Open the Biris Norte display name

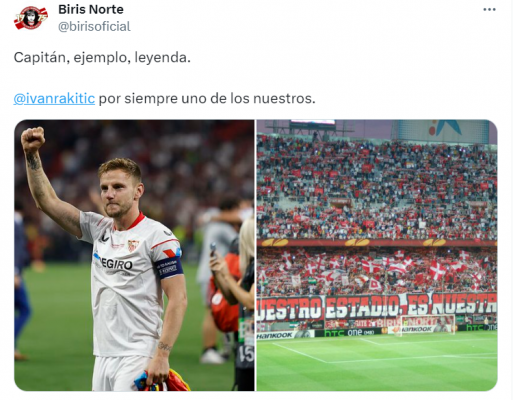click(x=91, y=9)
